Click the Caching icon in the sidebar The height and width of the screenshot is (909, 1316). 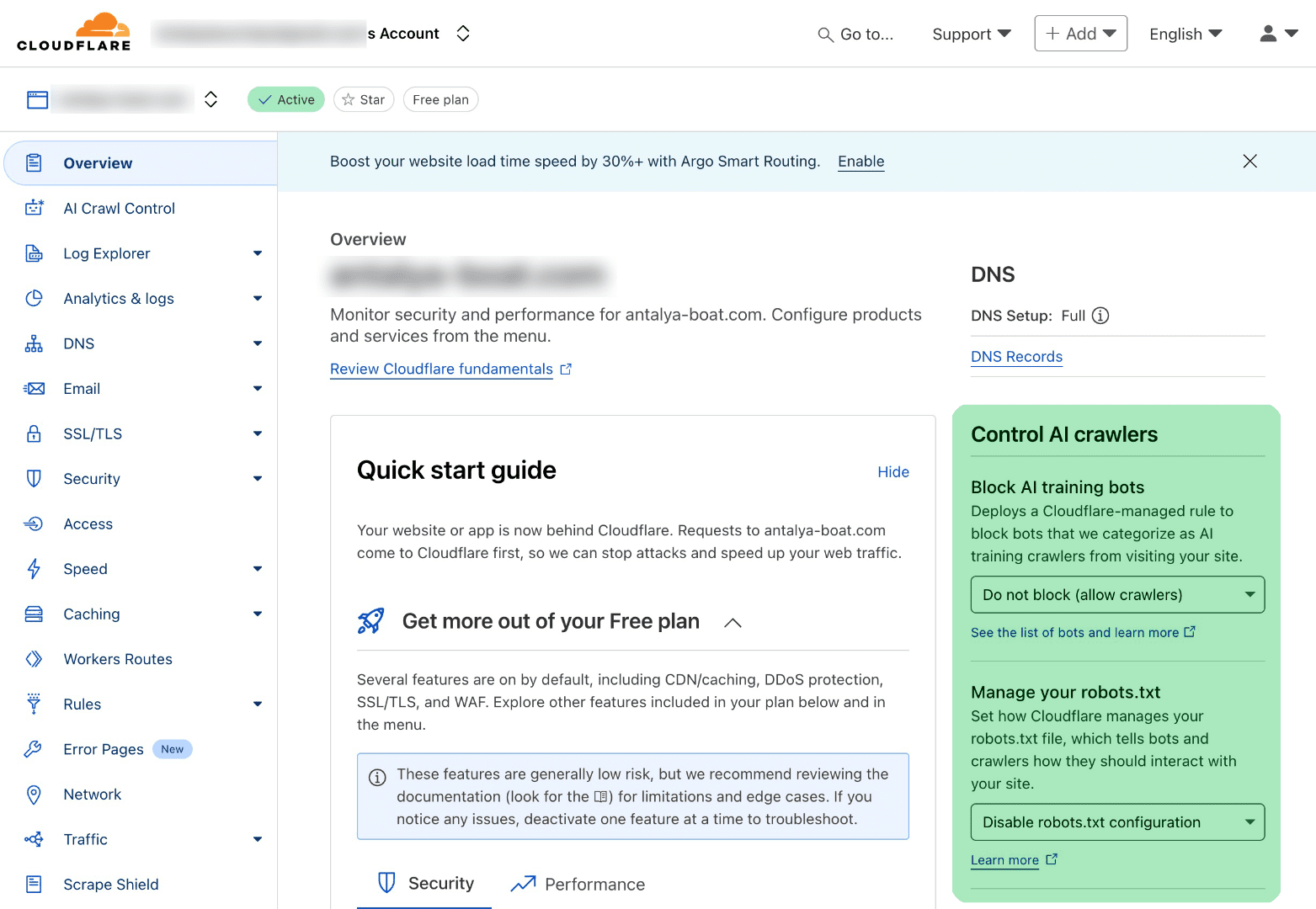[x=34, y=614]
